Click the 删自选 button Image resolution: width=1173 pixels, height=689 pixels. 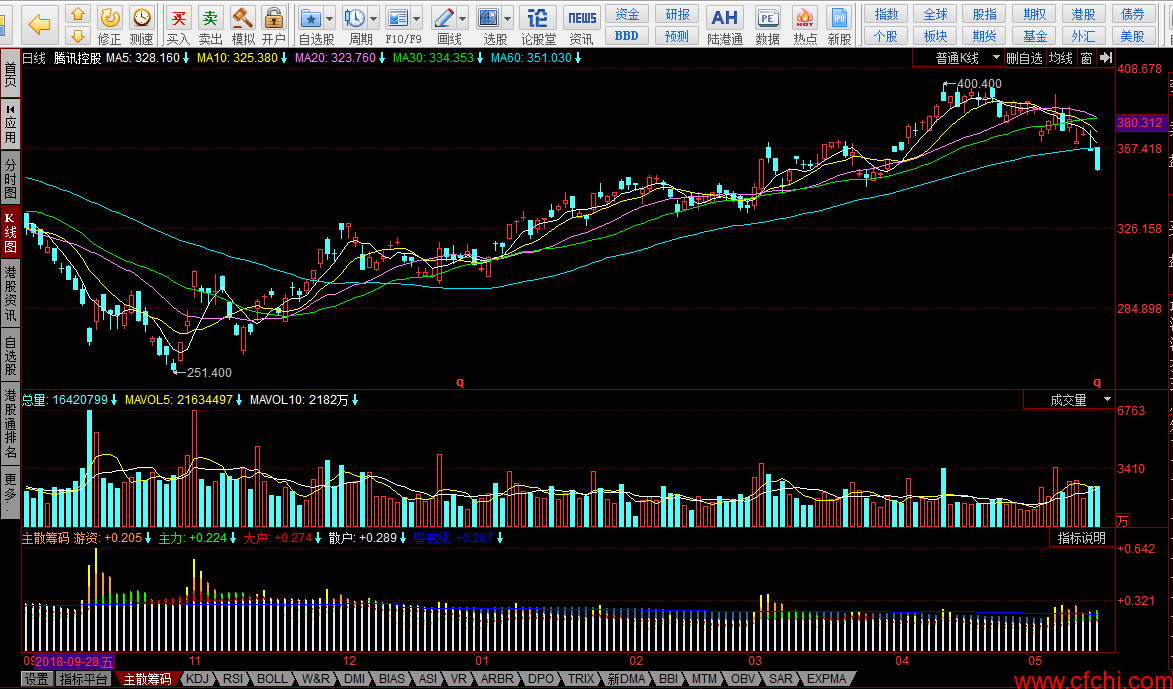point(1024,58)
